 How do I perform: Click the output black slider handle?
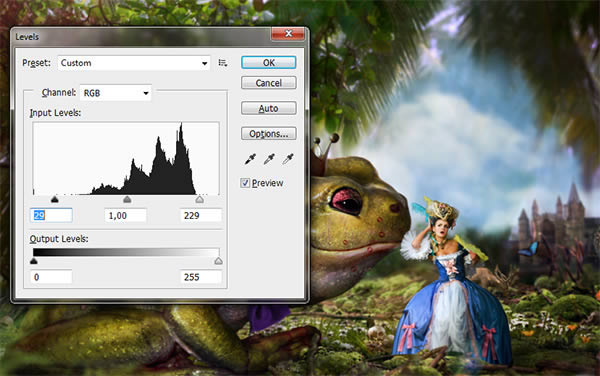pyautogui.click(x=34, y=261)
